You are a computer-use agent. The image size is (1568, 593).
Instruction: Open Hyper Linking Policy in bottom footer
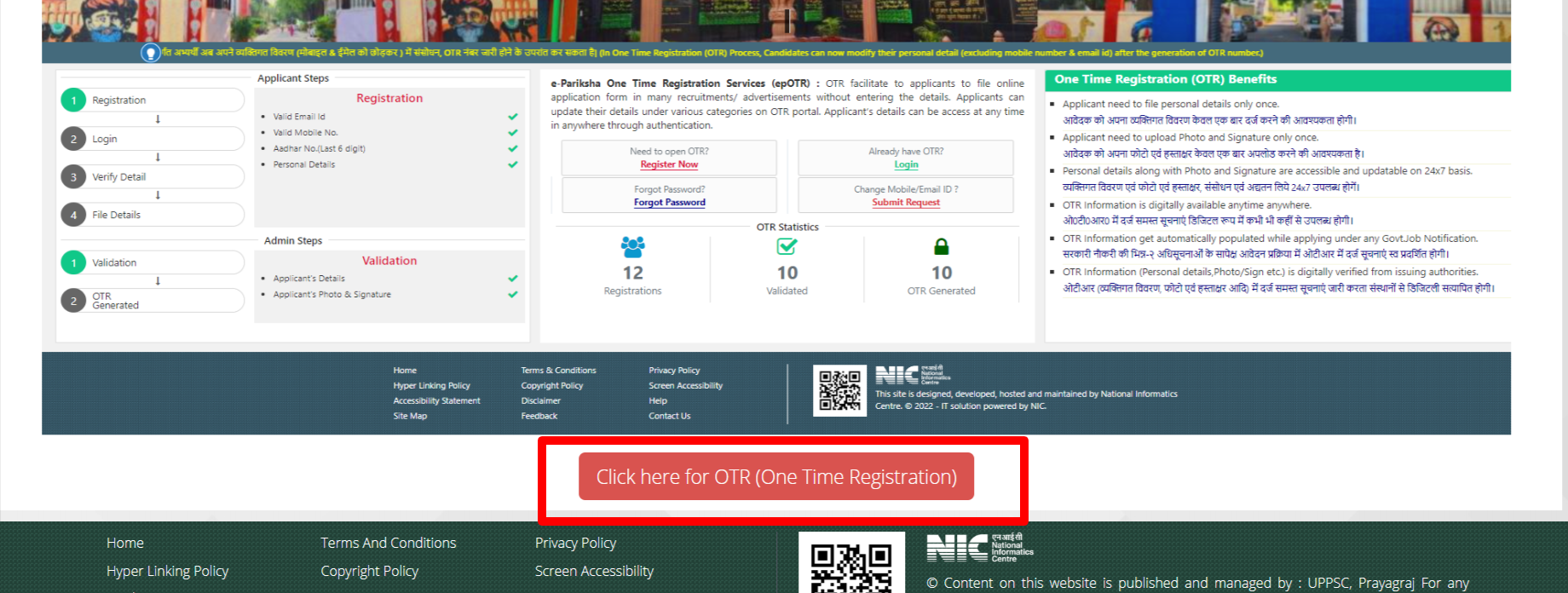click(167, 571)
